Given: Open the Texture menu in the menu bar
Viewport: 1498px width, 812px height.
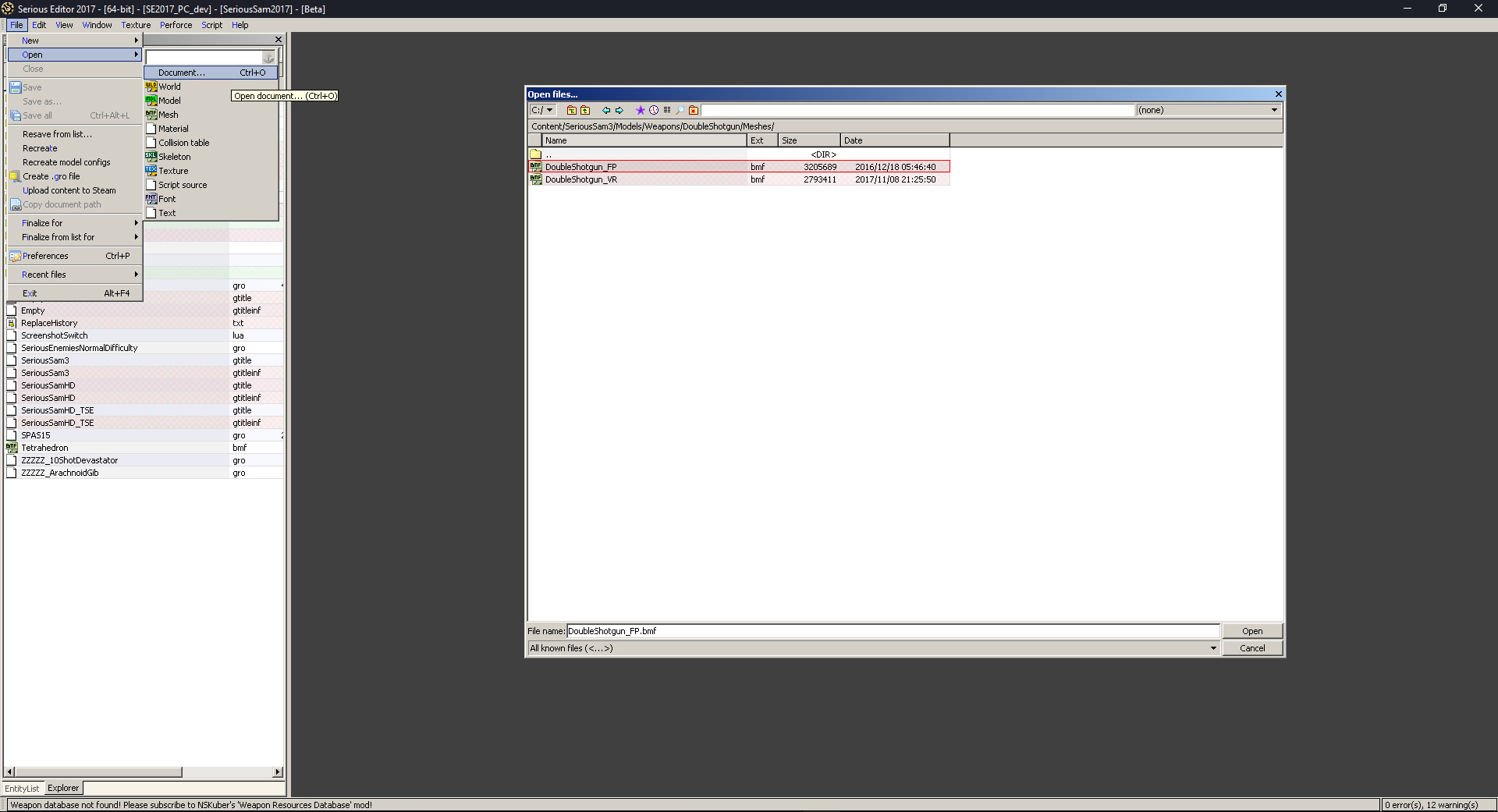Looking at the screenshot, I should (x=136, y=25).
